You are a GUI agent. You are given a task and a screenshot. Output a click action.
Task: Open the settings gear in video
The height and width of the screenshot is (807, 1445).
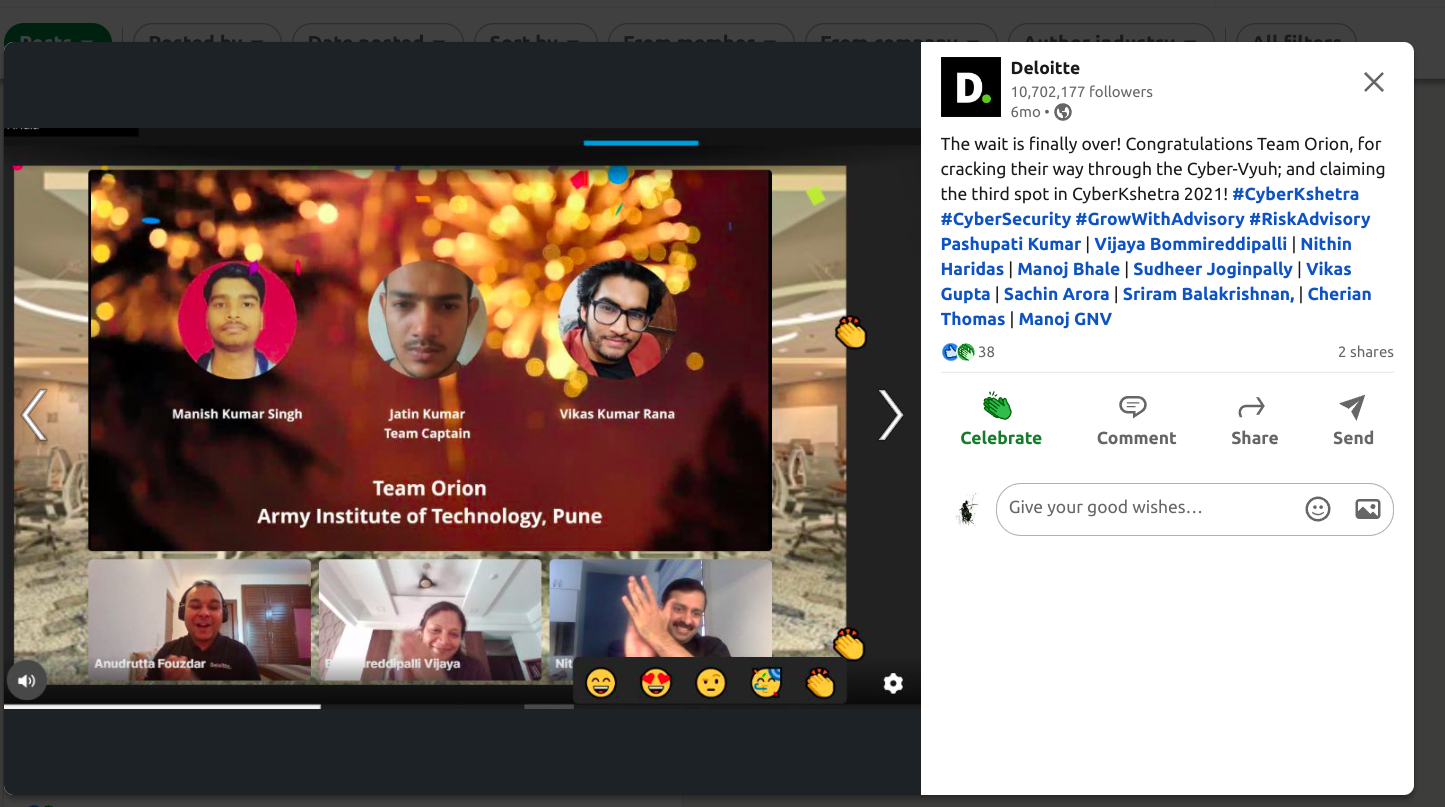pyautogui.click(x=893, y=683)
